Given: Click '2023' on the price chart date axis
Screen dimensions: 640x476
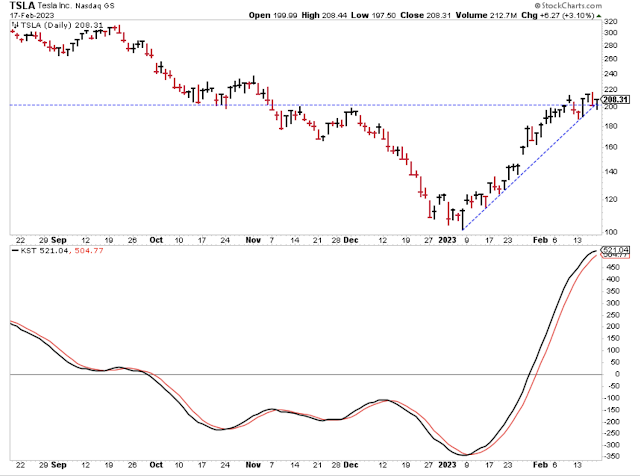Looking at the screenshot, I should coord(447,240).
